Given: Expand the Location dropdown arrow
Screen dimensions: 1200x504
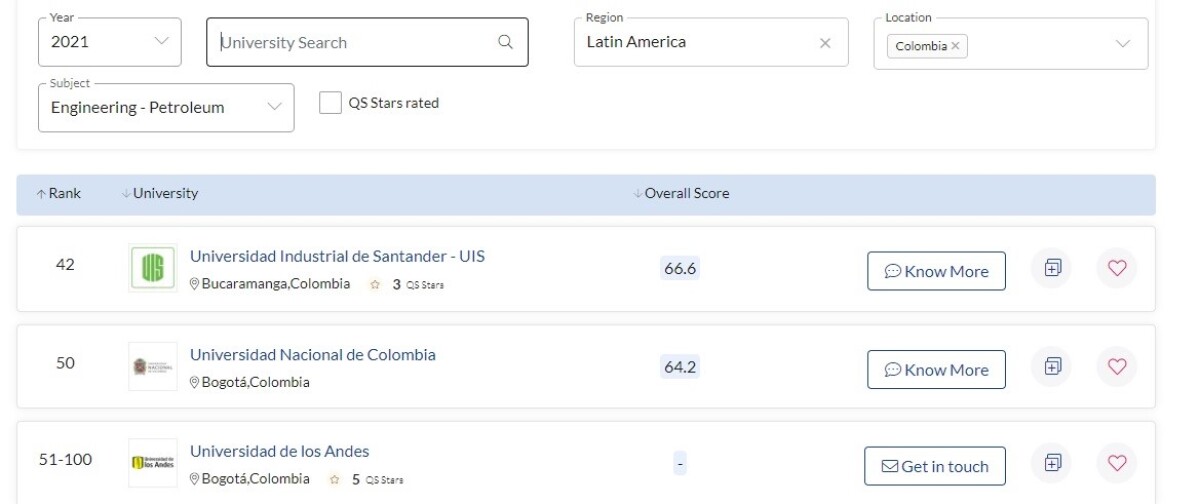Looking at the screenshot, I should pos(1122,44).
